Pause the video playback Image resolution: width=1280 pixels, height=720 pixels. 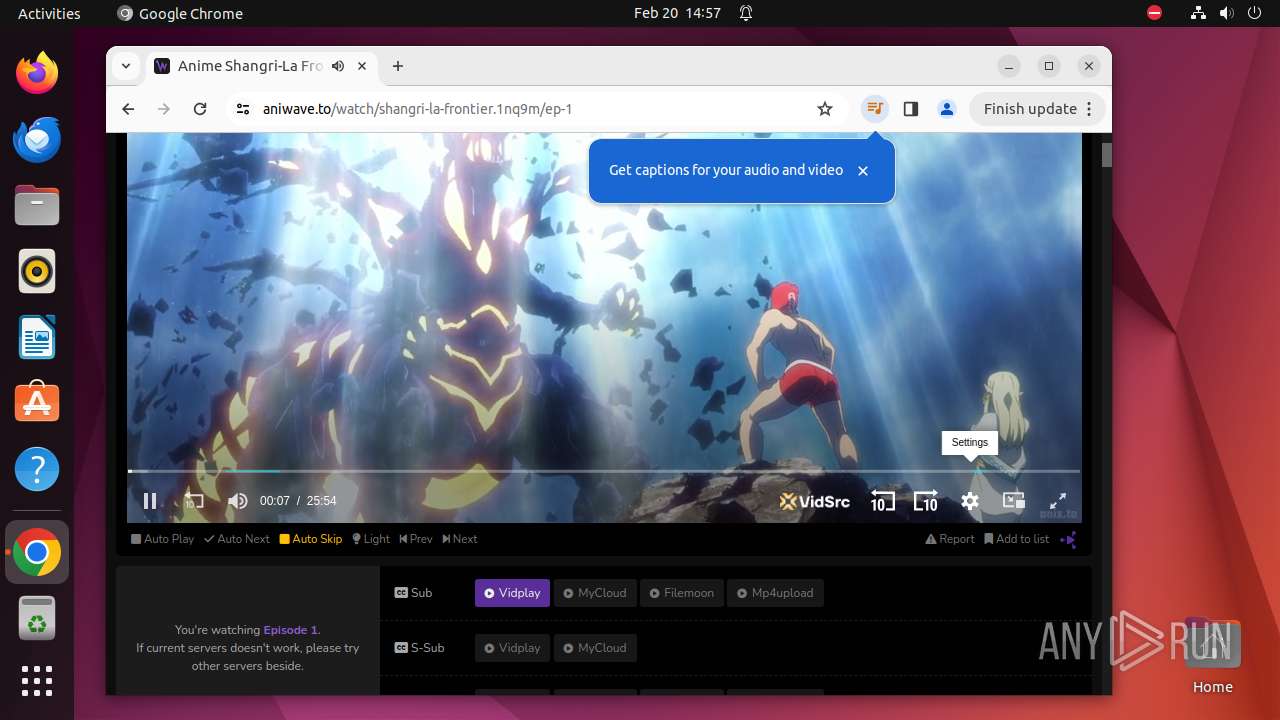[150, 501]
